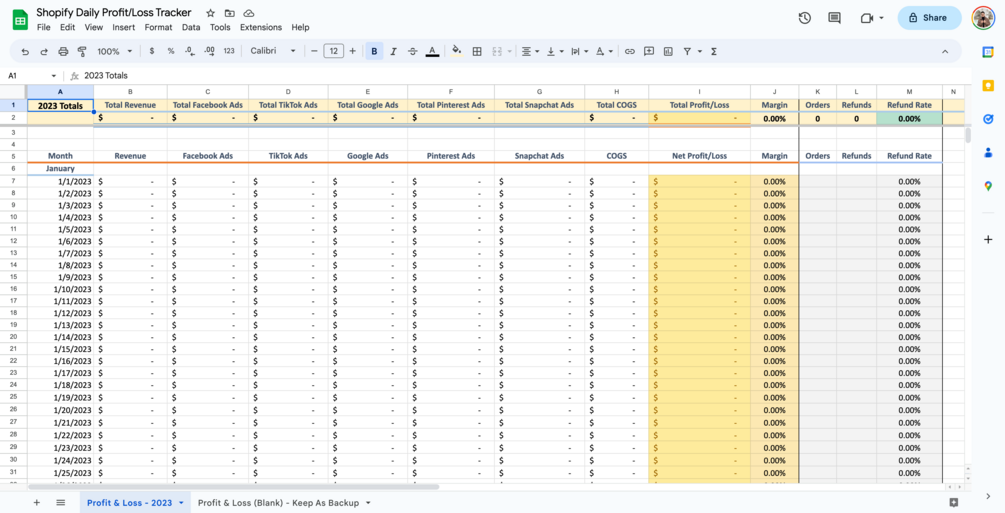The height and width of the screenshot is (513, 1005).
Task: Click the Undo arrow icon
Action: 25,51
